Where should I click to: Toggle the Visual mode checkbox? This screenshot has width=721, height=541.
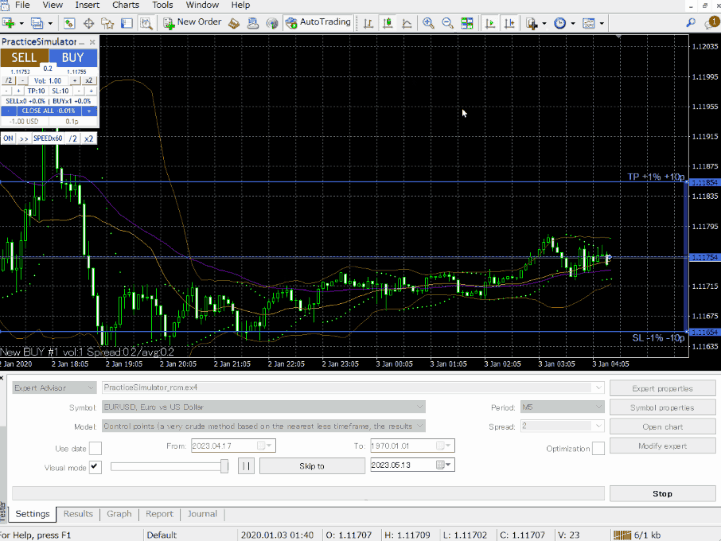click(x=95, y=467)
